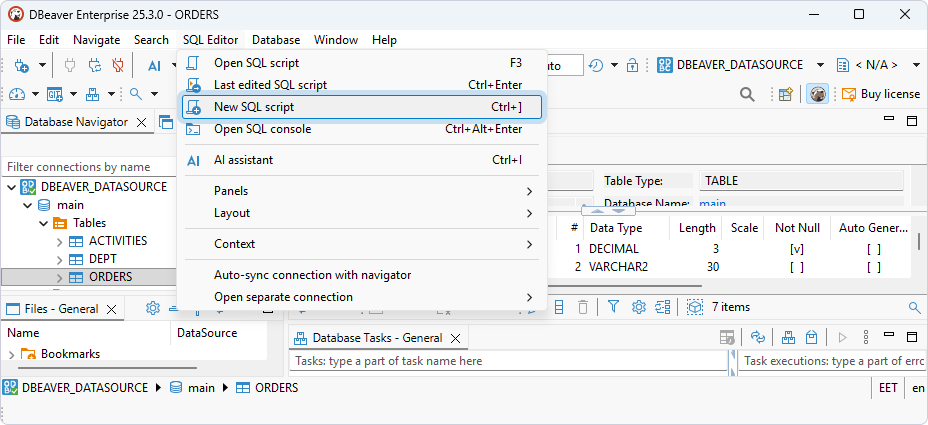Choose Open SQL console menu entry
The image size is (928, 425).
pyautogui.click(x=362, y=129)
